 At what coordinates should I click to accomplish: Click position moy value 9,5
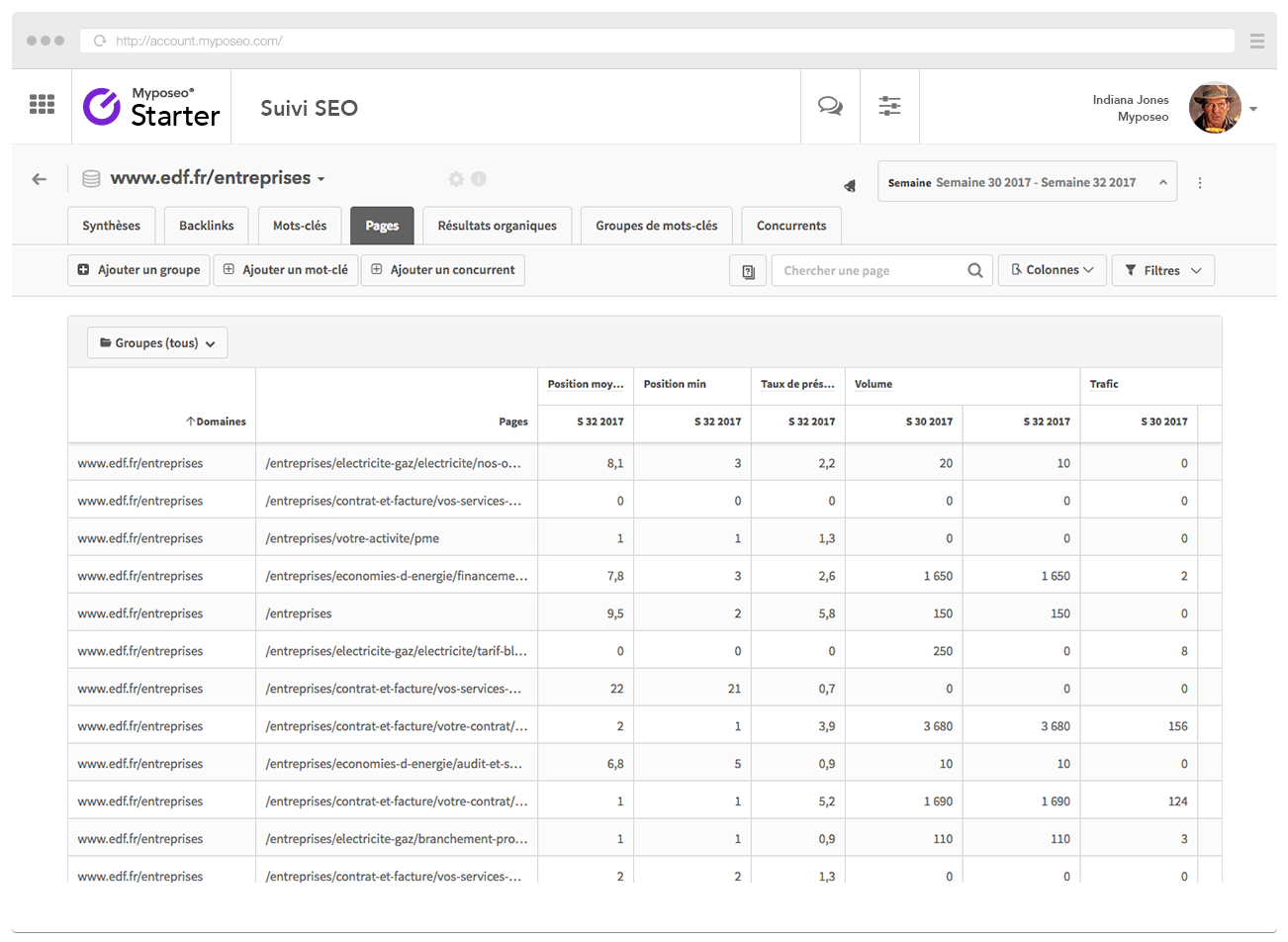pos(615,613)
